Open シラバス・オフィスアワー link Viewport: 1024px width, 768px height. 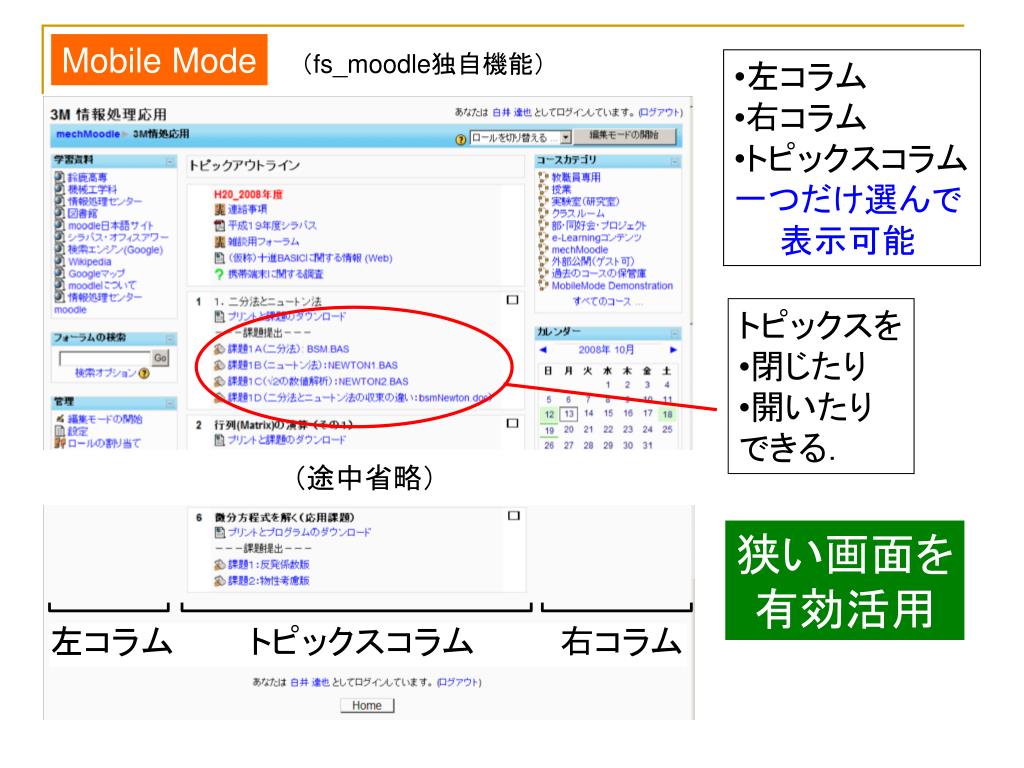tap(118, 237)
